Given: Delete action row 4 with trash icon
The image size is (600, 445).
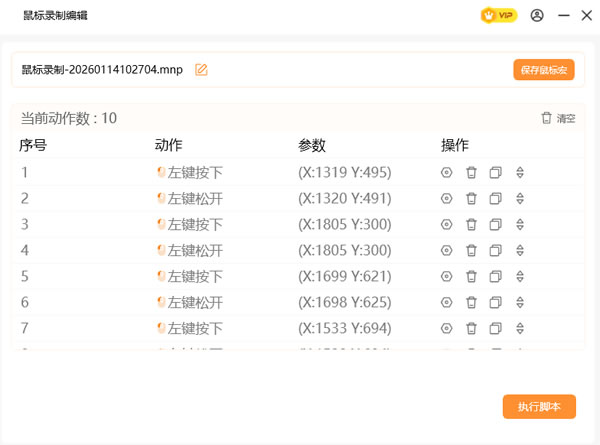Looking at the screenshot, I should point(471,250).
